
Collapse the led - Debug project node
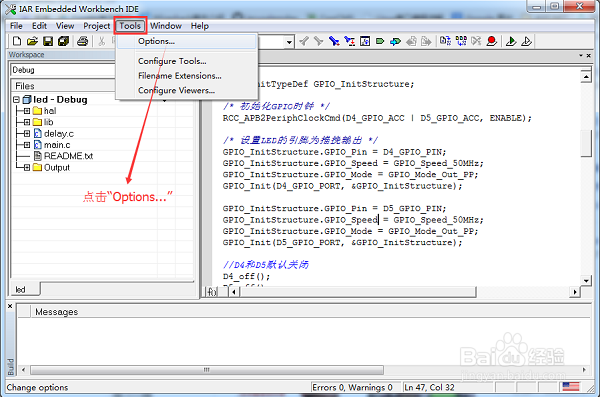(x=16, y=100)
